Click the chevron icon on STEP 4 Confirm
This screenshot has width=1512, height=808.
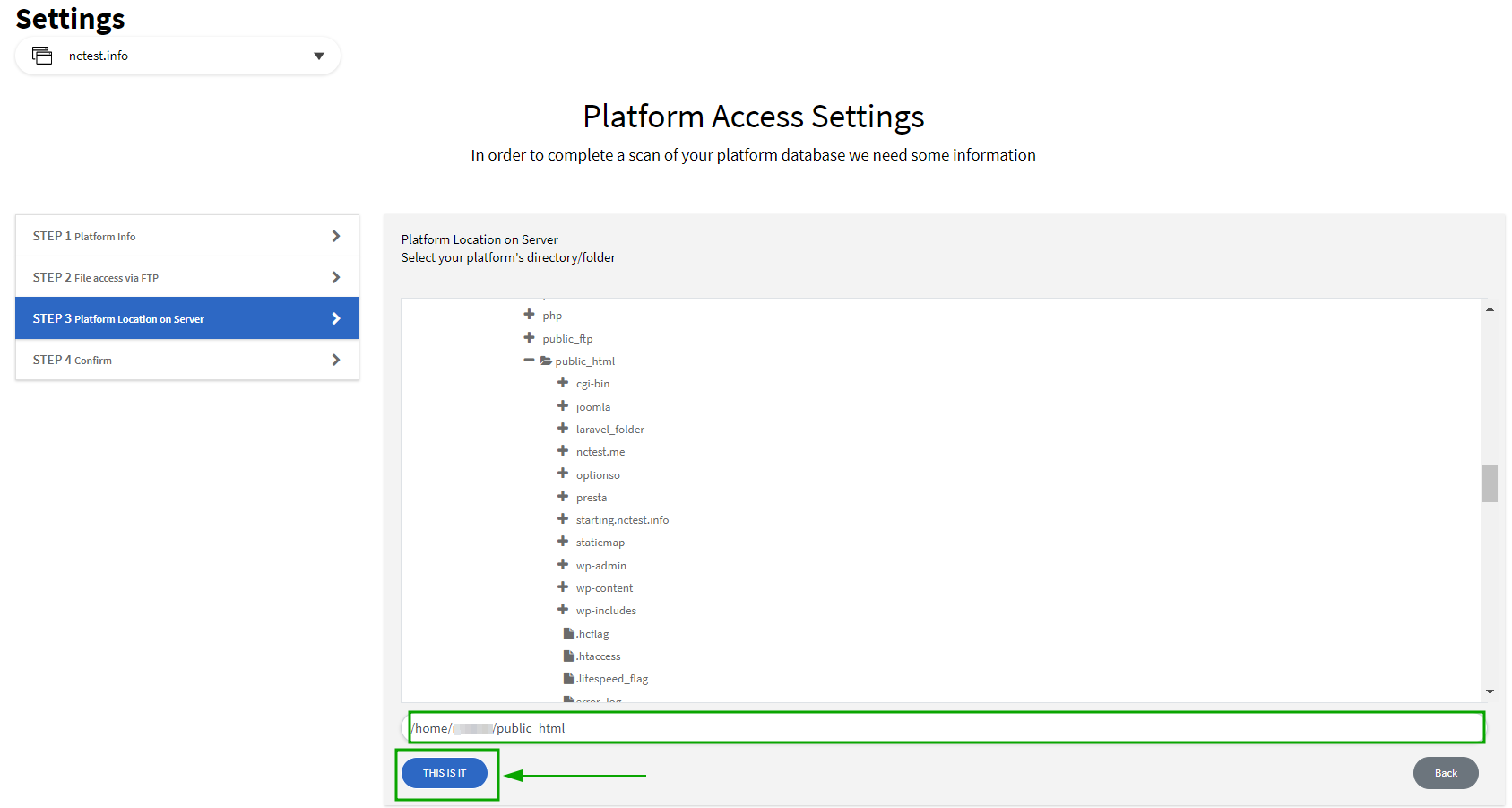point(336,360)
